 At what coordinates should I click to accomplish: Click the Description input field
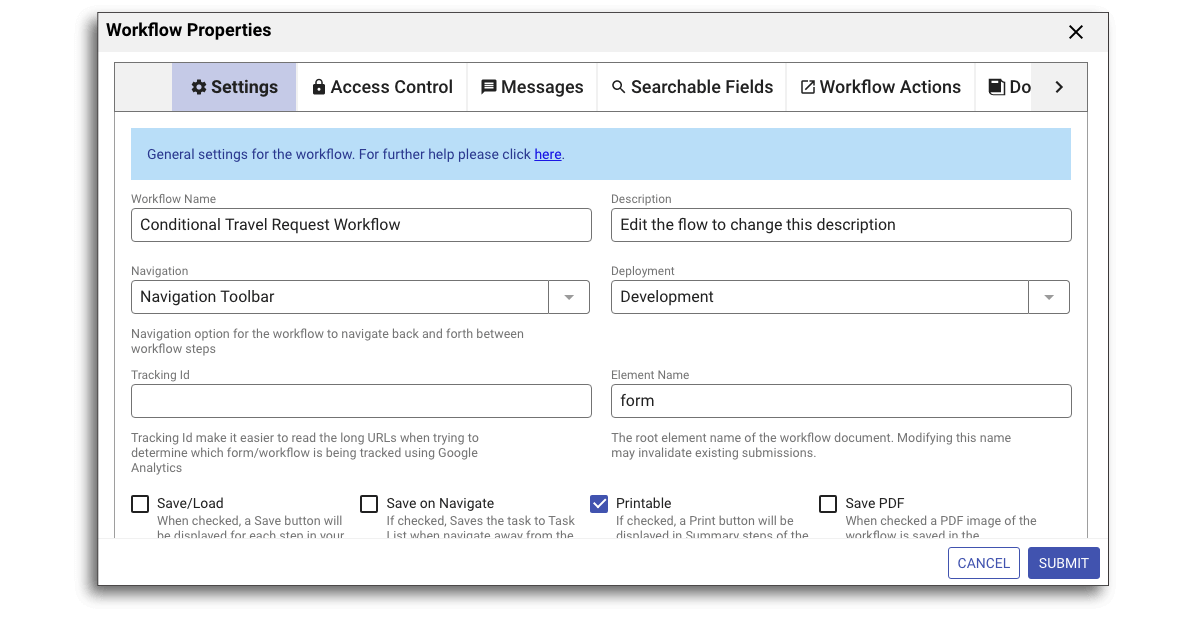click(841, 225)
